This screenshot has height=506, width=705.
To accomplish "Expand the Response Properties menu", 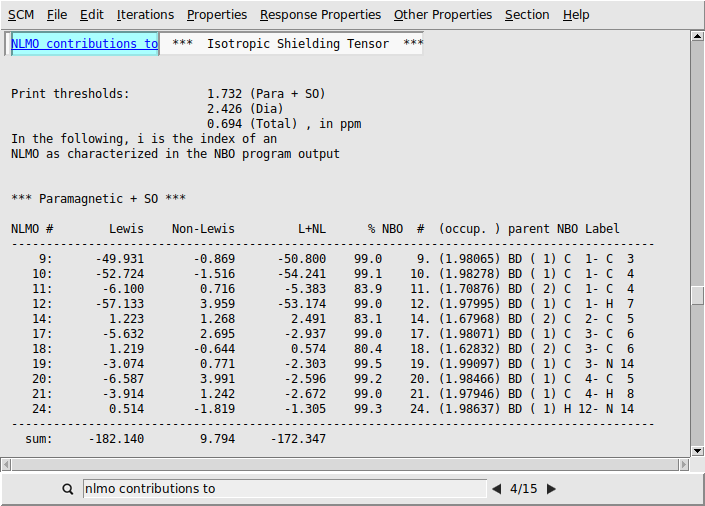I will point(320,15).
